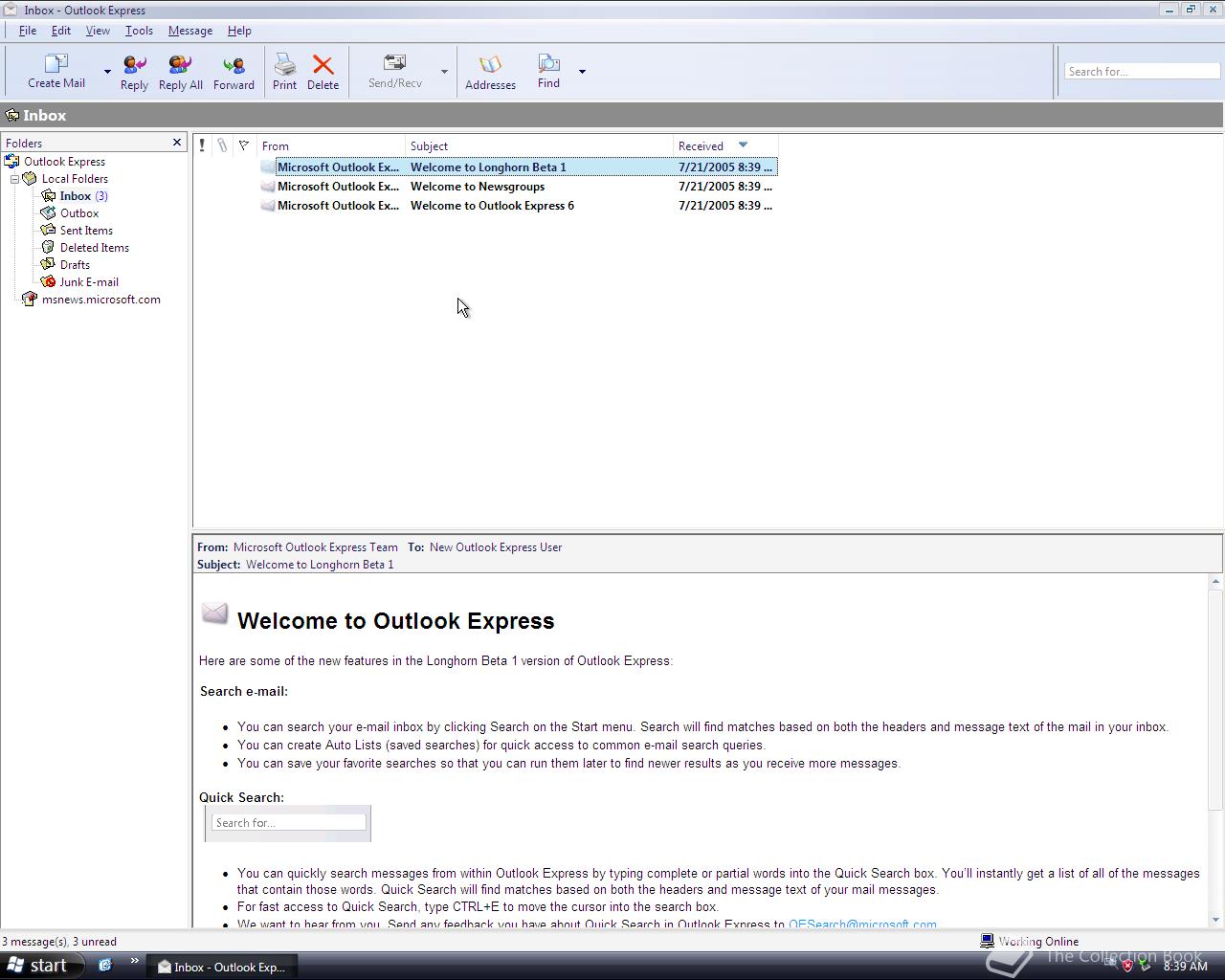Sort by the Subject column header
Image resolution: width=1225 pixels, height=980 pixels.
pyautogui.click(x=540, y=145)
